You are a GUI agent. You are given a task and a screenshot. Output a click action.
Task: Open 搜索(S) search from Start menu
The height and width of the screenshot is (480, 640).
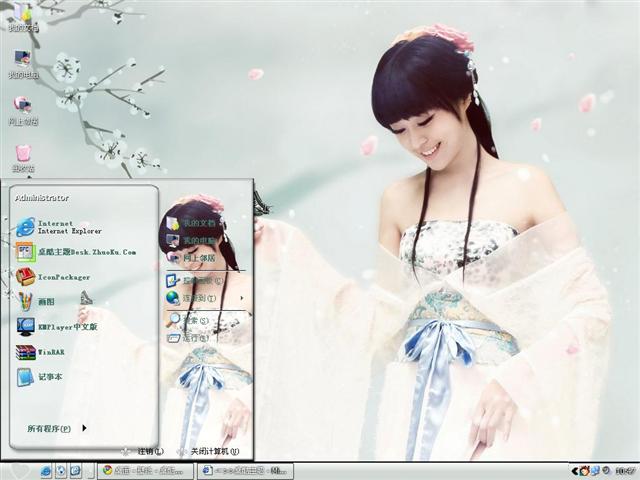point(187,320)
